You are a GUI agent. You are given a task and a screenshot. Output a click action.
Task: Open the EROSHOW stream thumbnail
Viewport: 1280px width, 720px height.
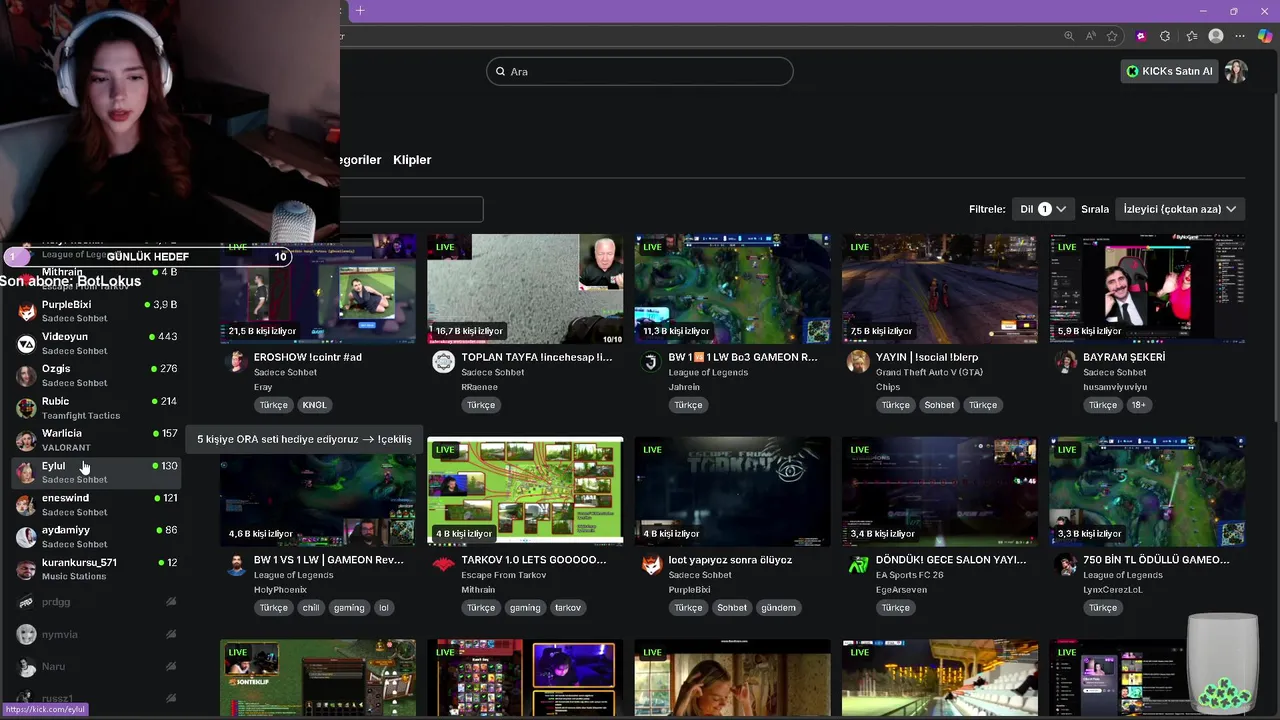point(318,289)
